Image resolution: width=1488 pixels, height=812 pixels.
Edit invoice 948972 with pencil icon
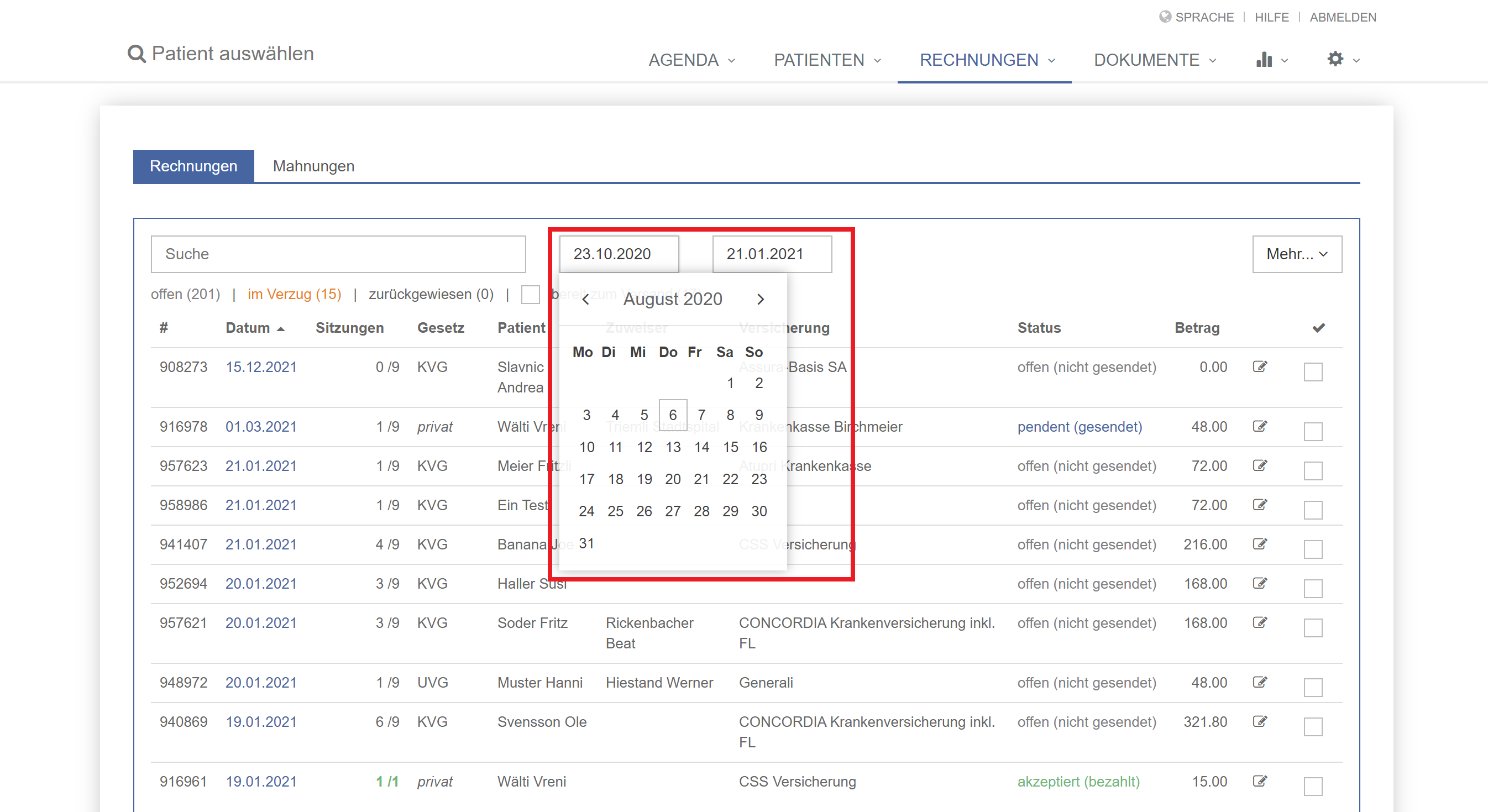tap(1260, 682)
